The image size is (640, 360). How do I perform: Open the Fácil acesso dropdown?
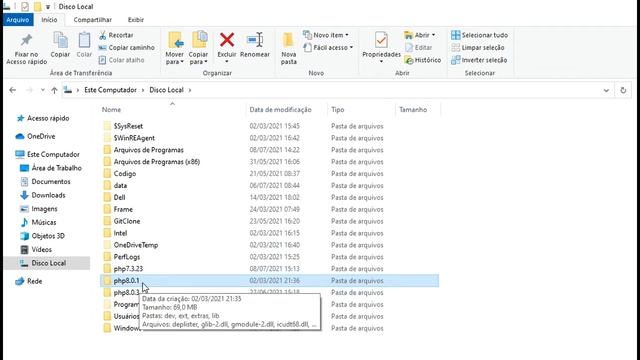(328, 48)
